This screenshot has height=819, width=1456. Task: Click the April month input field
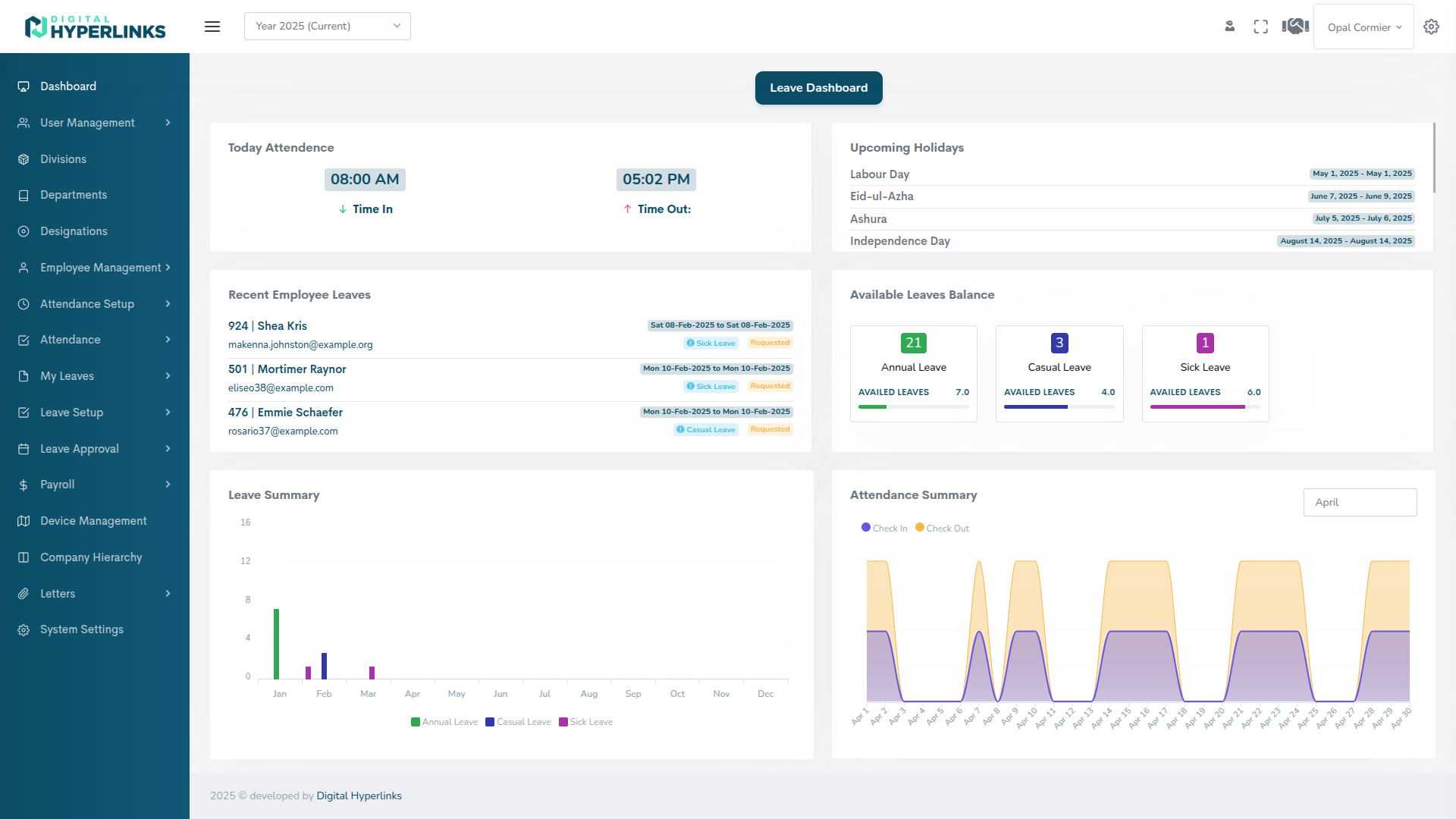click(1360, 502)
